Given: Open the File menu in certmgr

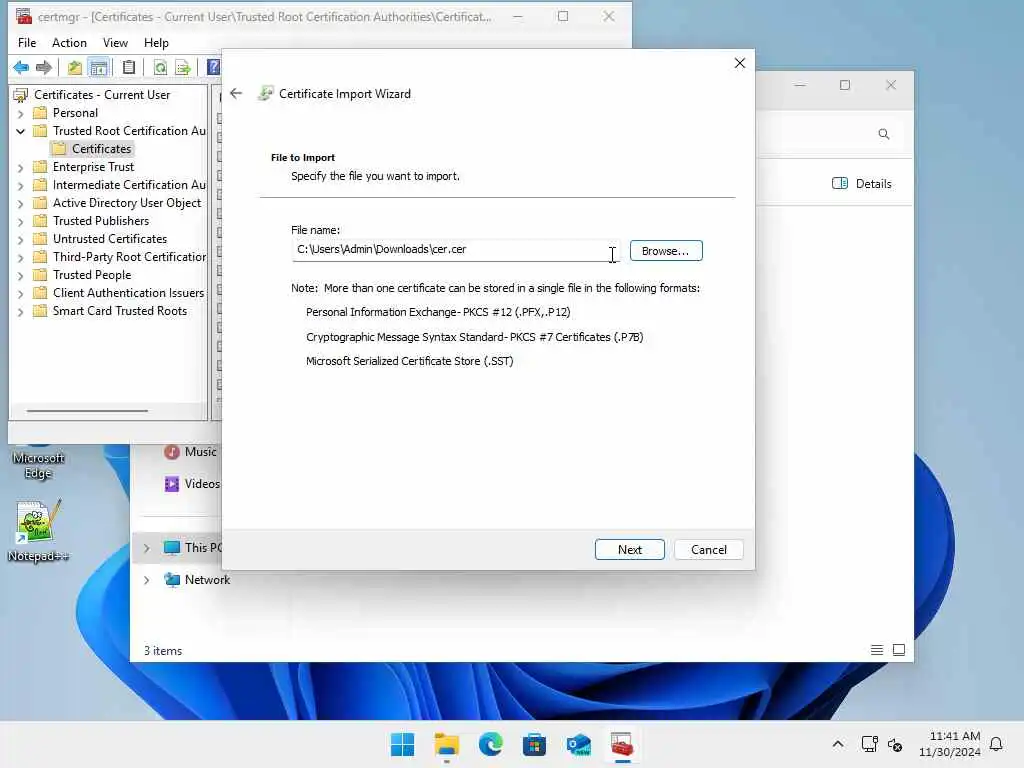Looking at the screenshot, I should point(27,42).
